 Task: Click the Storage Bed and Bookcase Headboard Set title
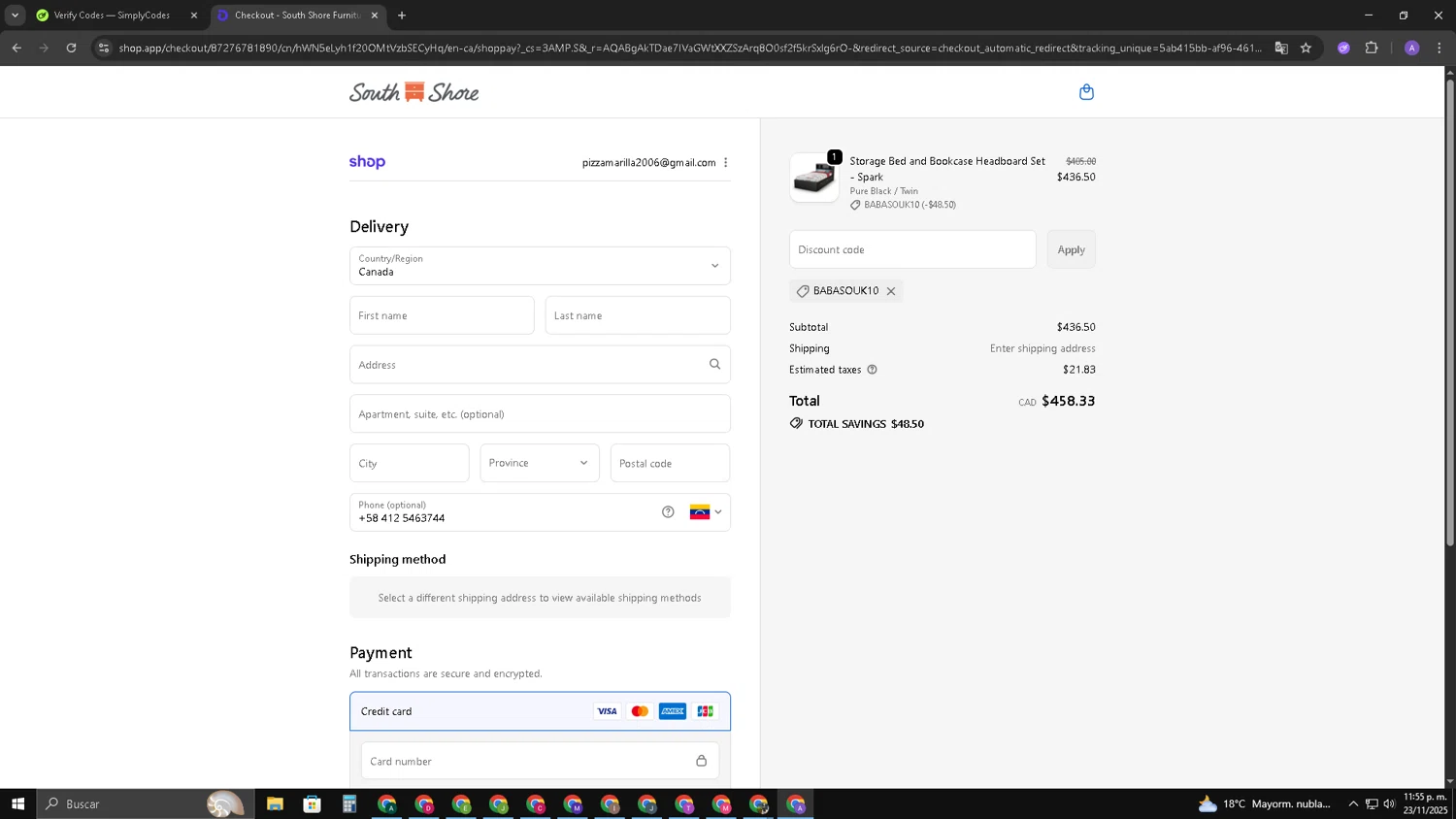[x=947, y=169]
